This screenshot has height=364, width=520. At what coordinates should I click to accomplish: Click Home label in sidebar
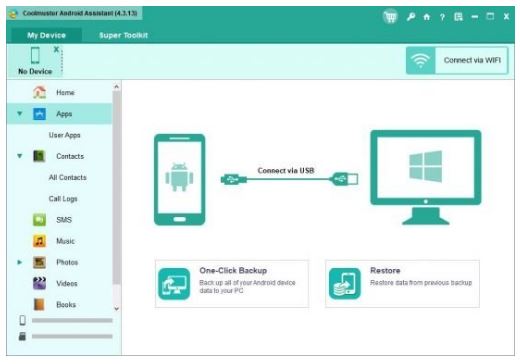point(65,92)
